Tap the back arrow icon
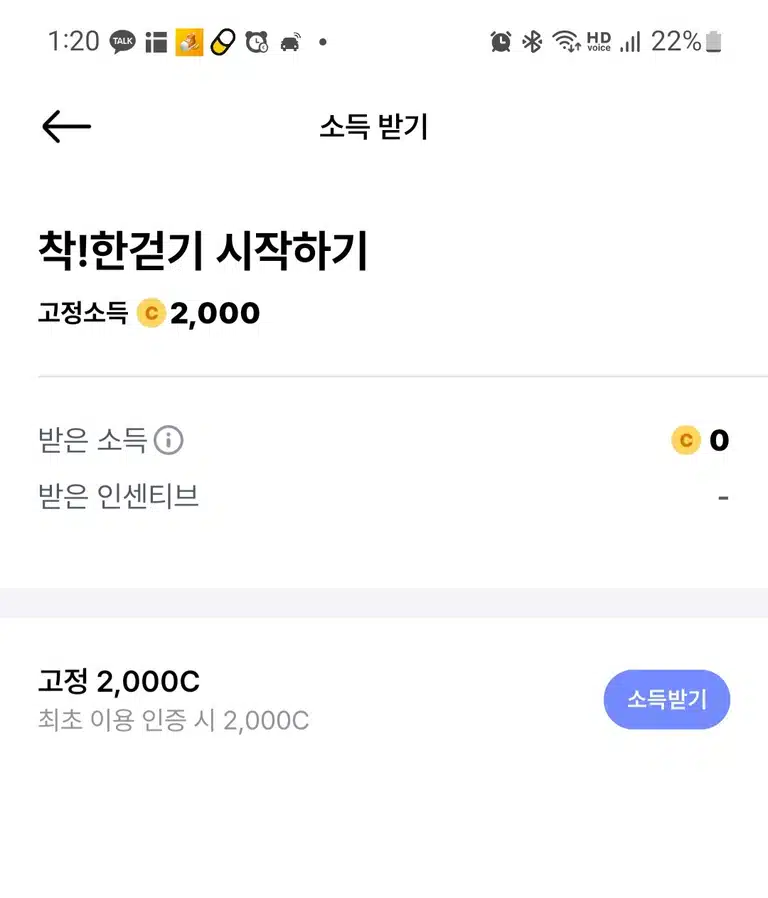 point(66,127)
